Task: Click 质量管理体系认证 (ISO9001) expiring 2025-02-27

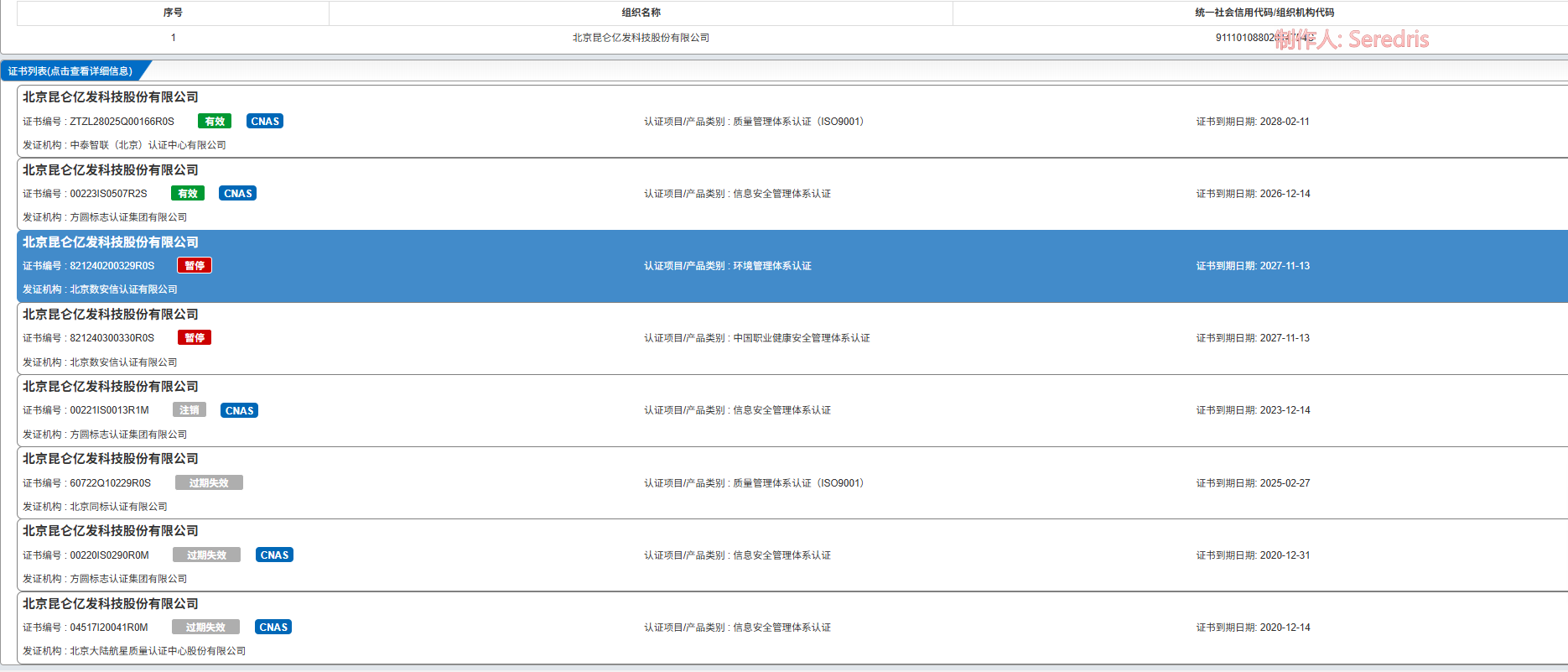Action: 798,483
